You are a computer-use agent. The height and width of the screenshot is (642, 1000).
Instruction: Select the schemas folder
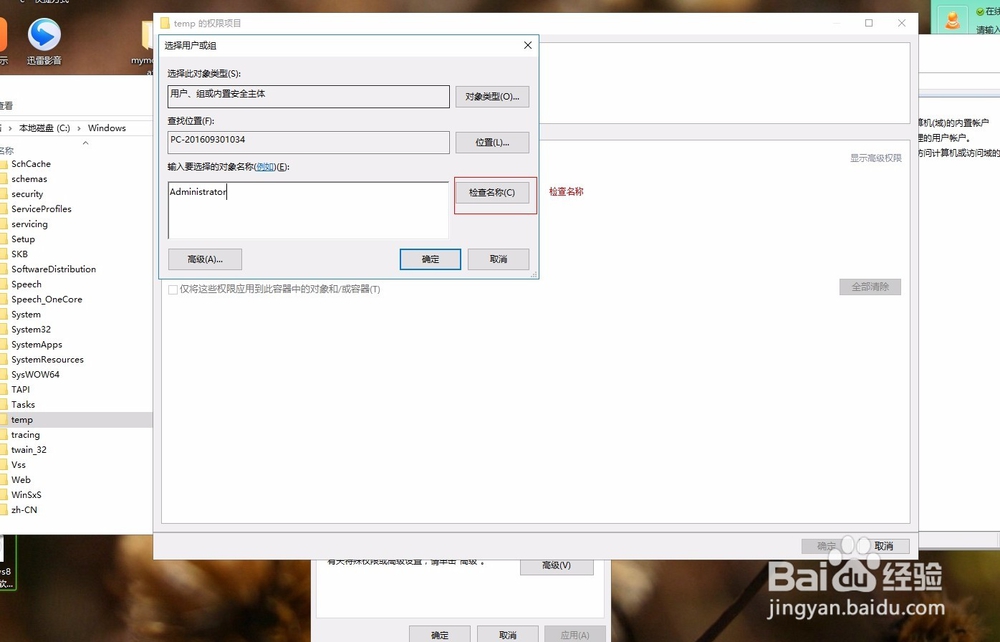point(29,179)
